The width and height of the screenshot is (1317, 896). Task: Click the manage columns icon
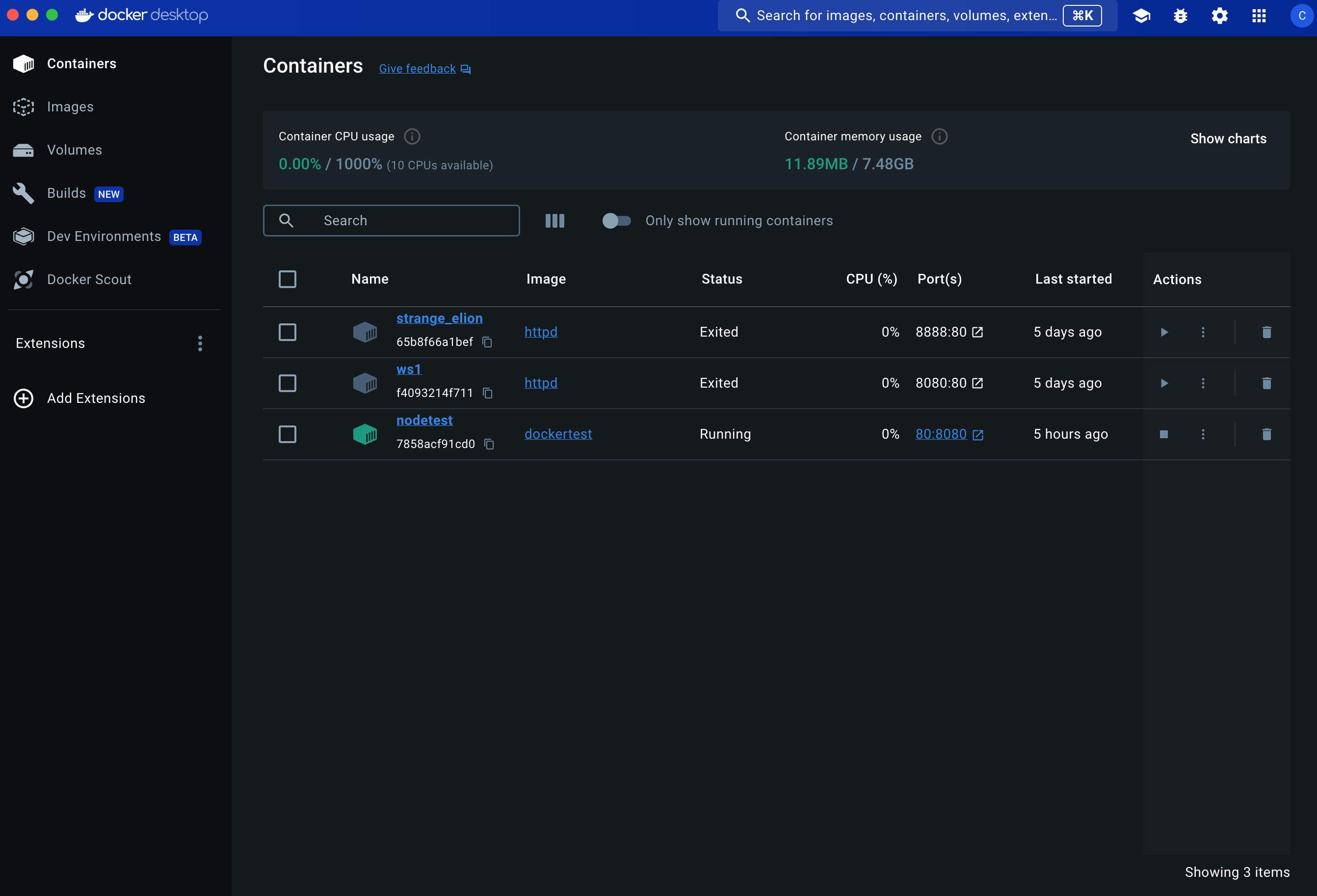[554, 220]
